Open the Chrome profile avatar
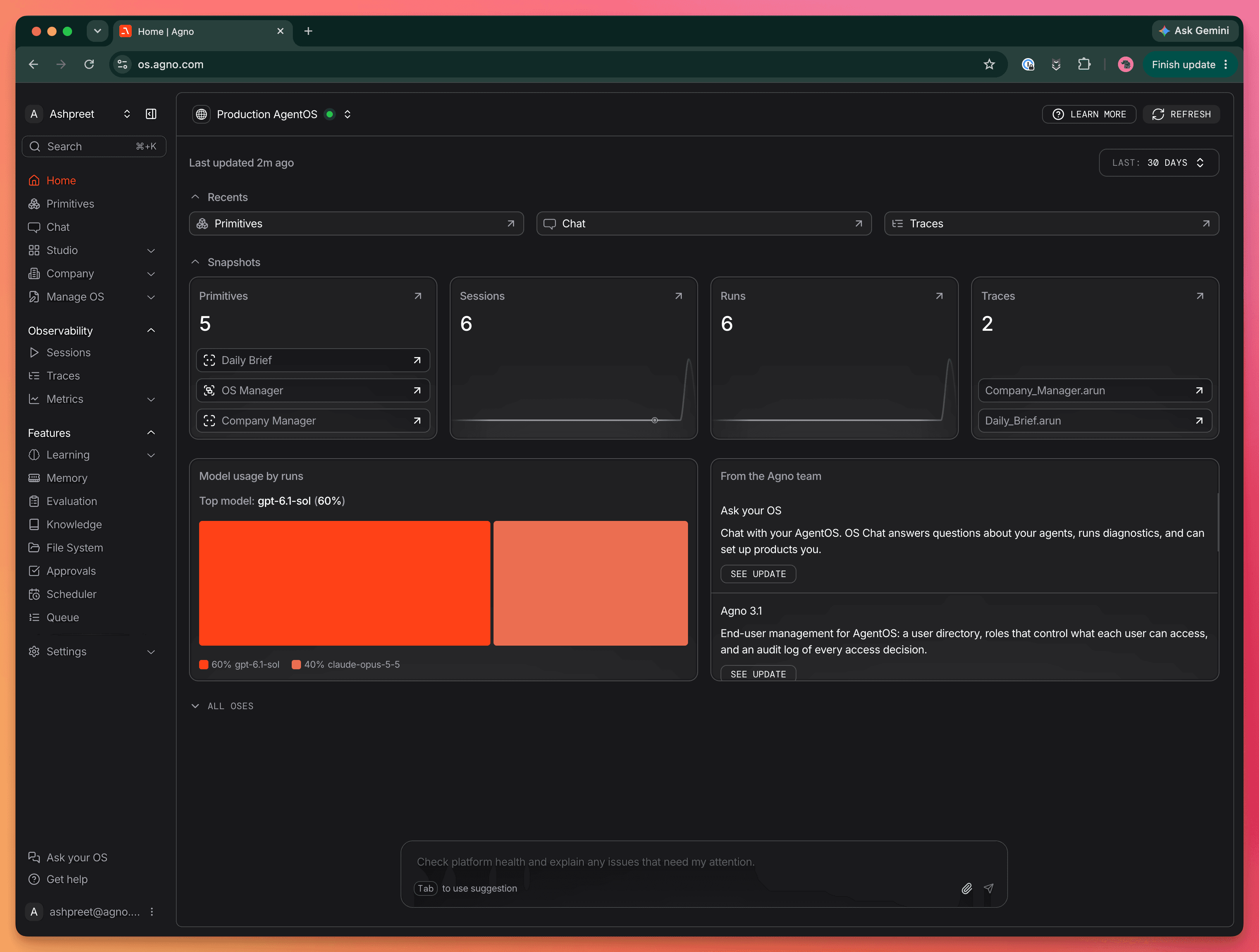 pyautogui.click(x=1125, y=64)
